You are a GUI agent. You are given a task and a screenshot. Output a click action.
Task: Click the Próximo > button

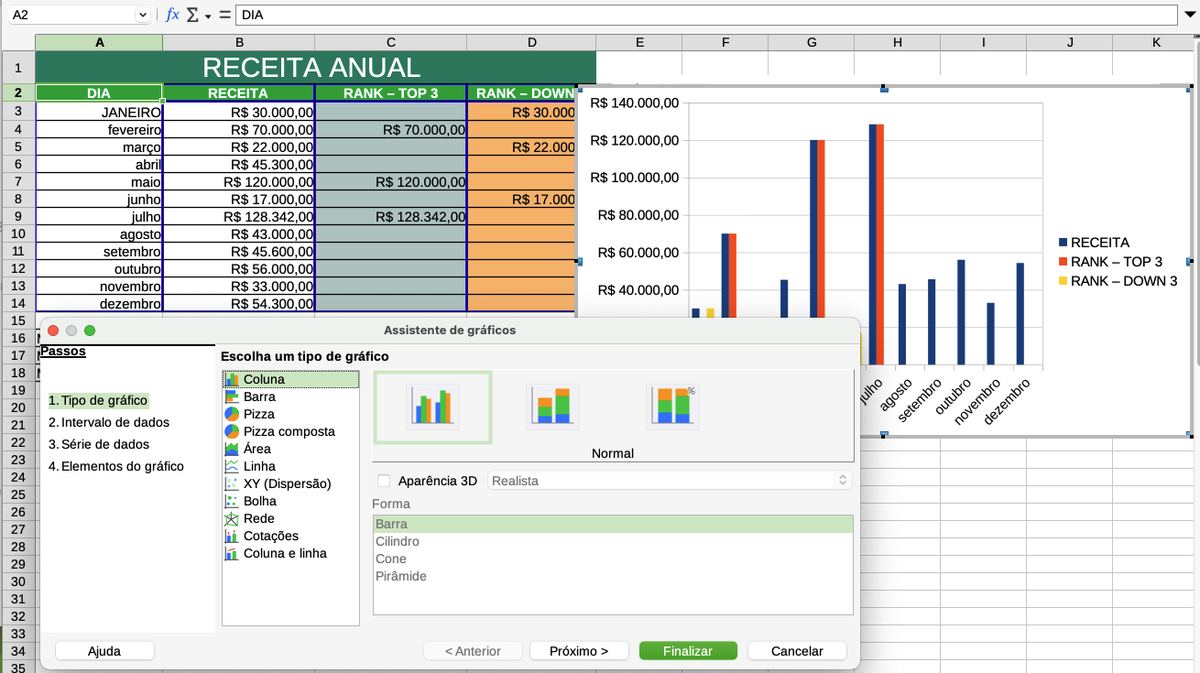coord(579,651)
